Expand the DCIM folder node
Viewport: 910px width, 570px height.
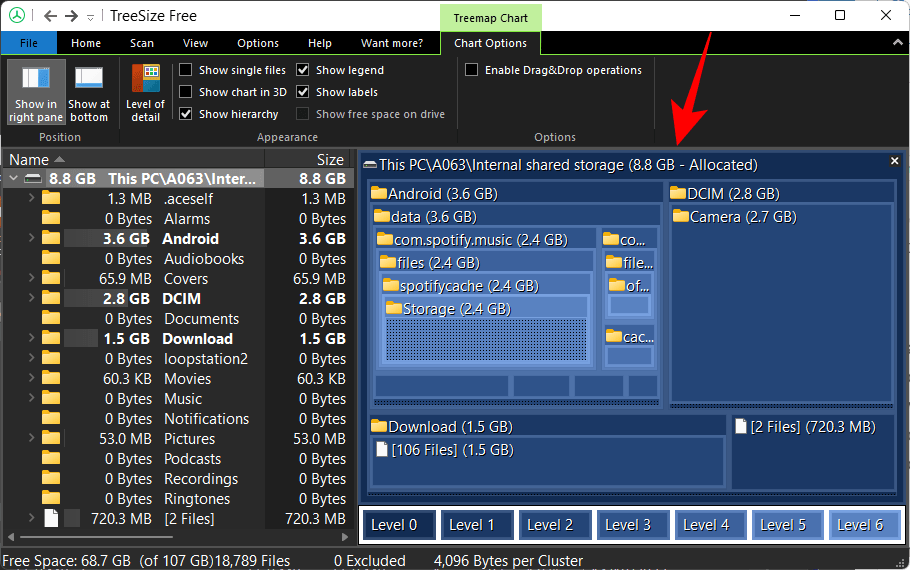click(x=31, y=298)
